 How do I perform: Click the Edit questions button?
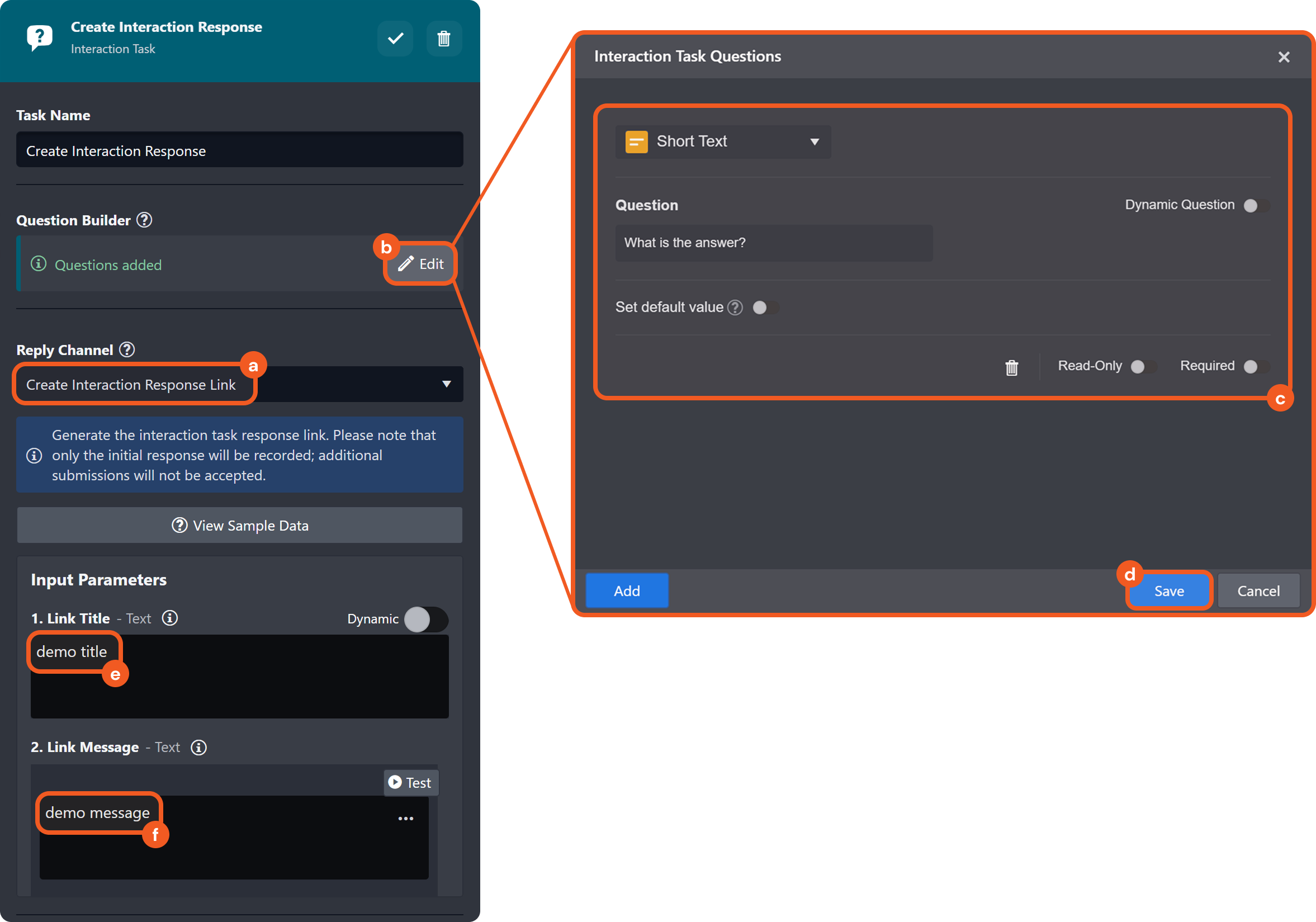tap(421, 264)
